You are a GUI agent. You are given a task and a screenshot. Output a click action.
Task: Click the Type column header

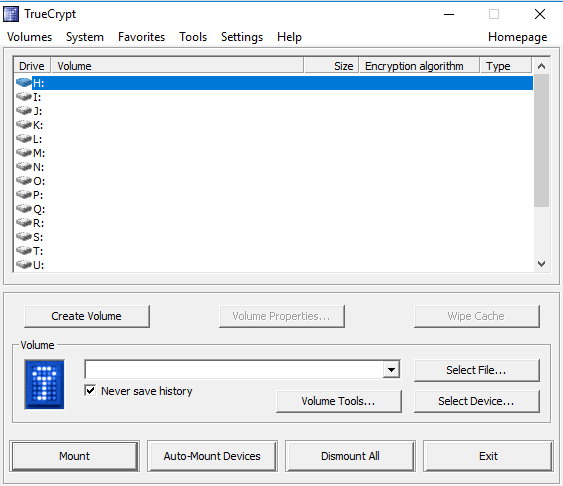(x=506, y=66)
